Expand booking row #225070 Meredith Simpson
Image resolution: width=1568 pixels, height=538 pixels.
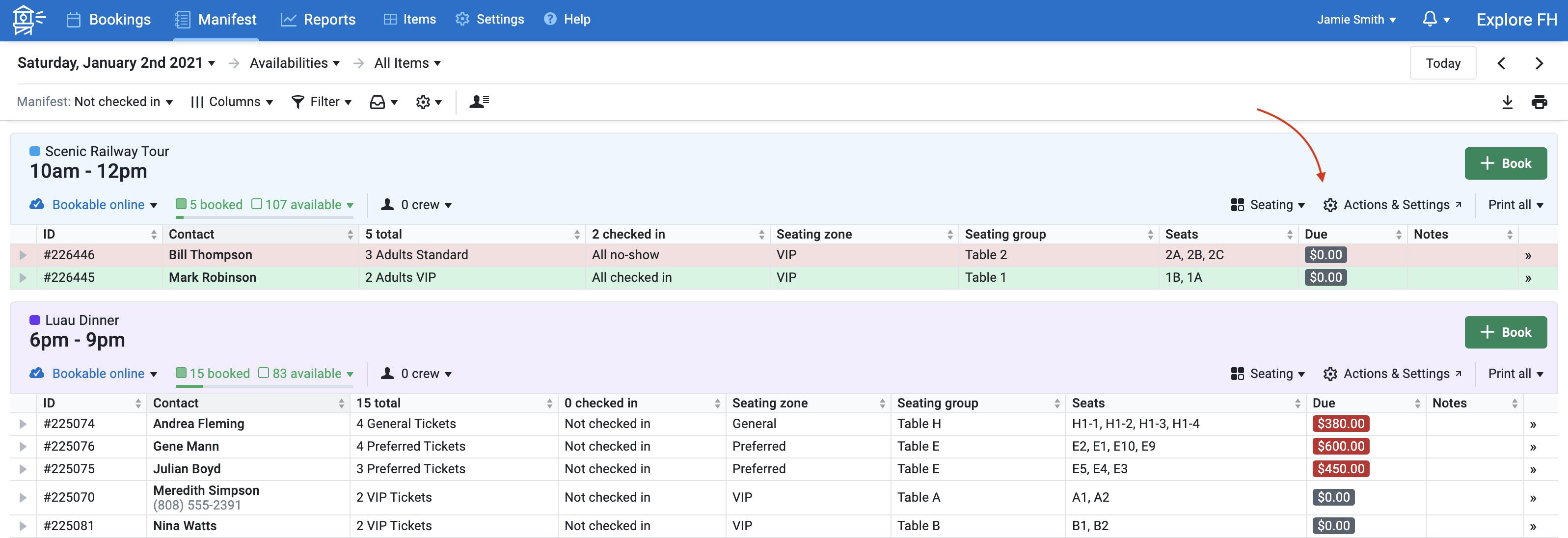[23, 498]
